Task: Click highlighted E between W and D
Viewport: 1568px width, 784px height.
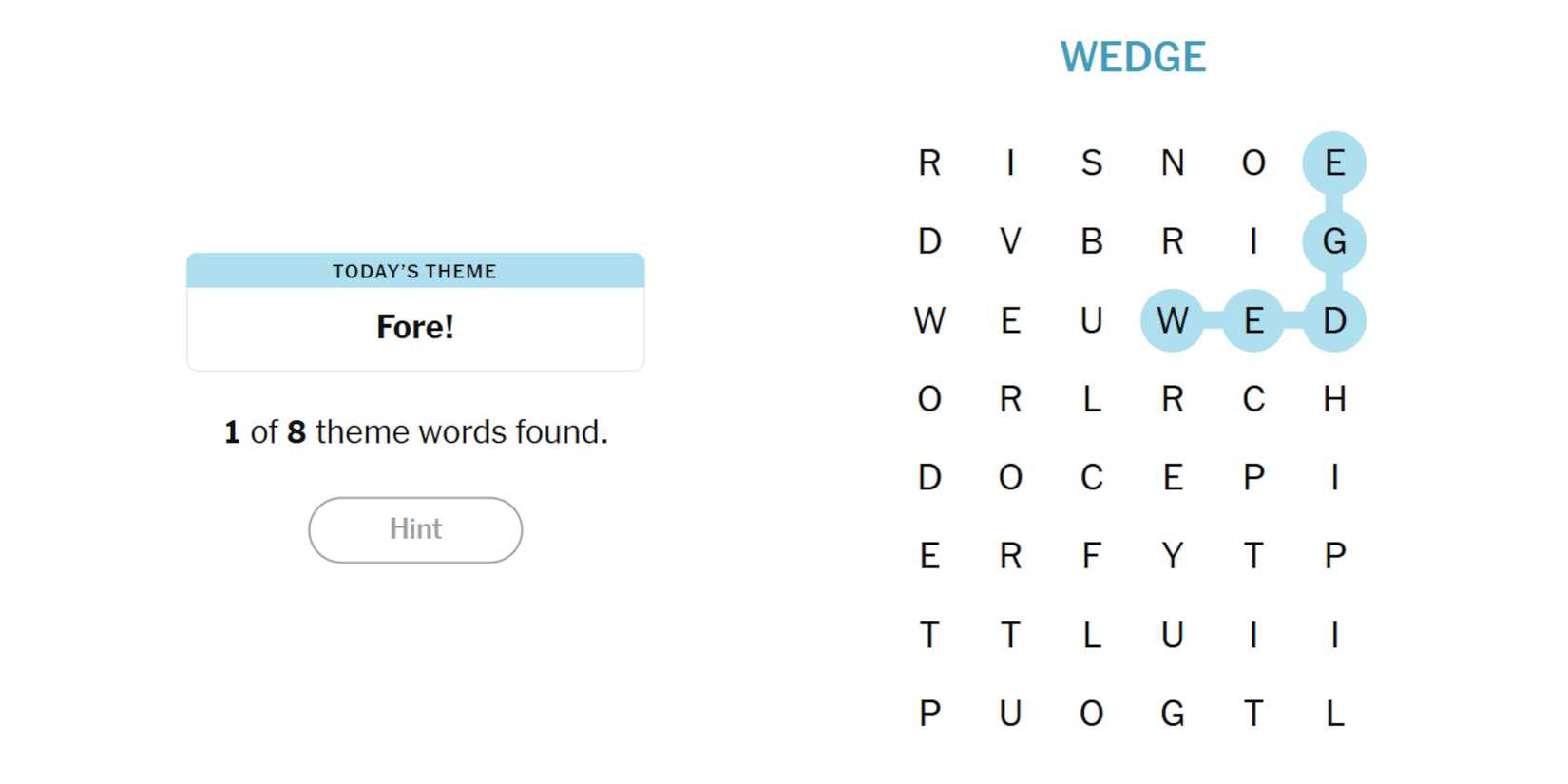Action: [x=1253, y=320]
